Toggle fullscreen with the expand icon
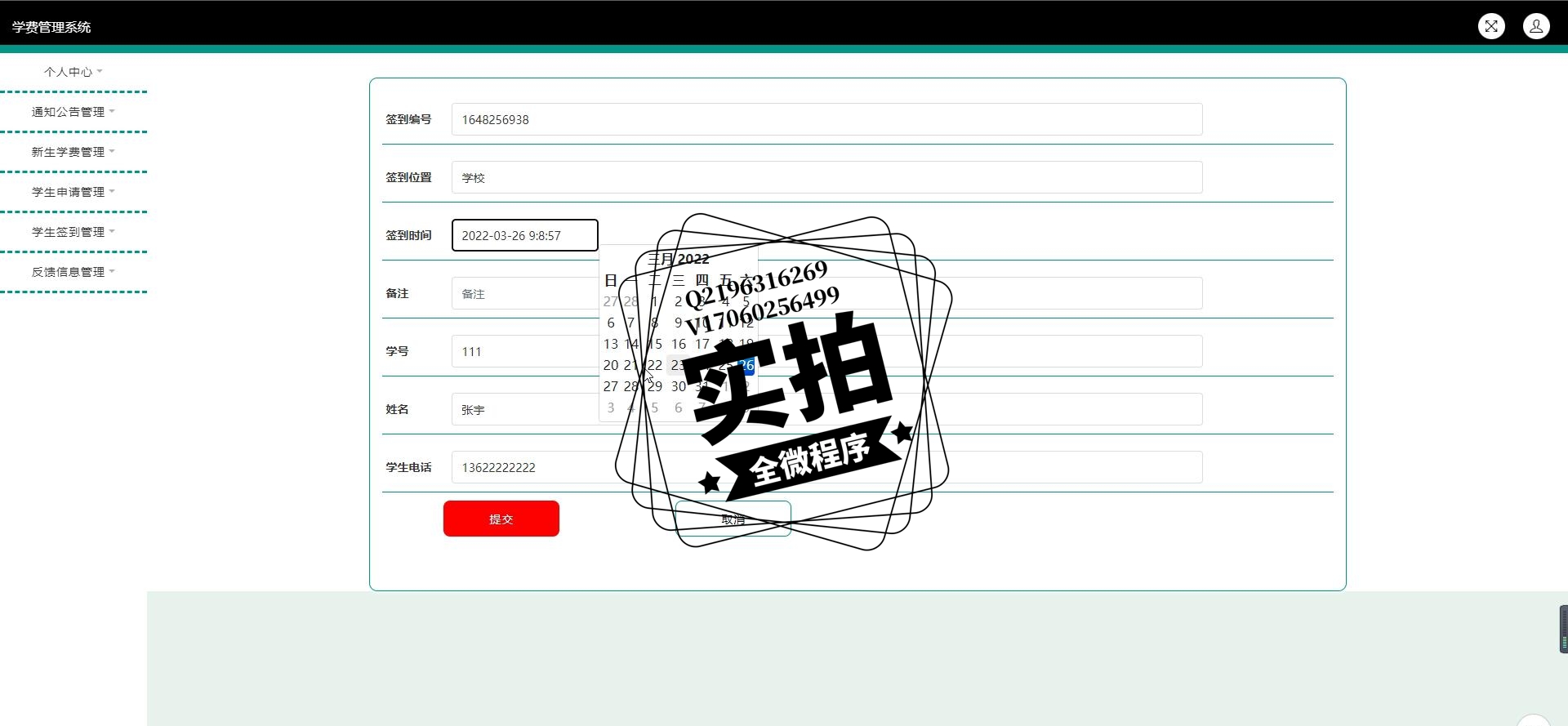This screenshot has height=726, width=1568. [1491, 26]
